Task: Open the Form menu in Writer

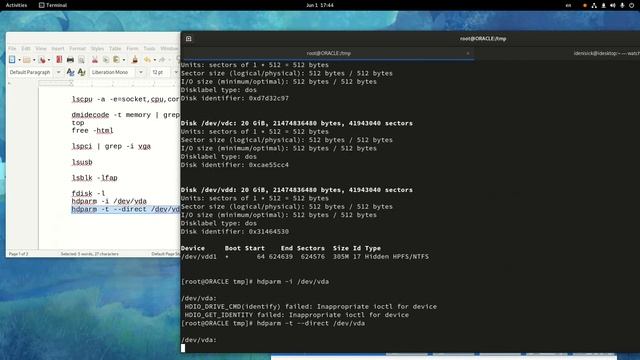Action: click(132, 49)
